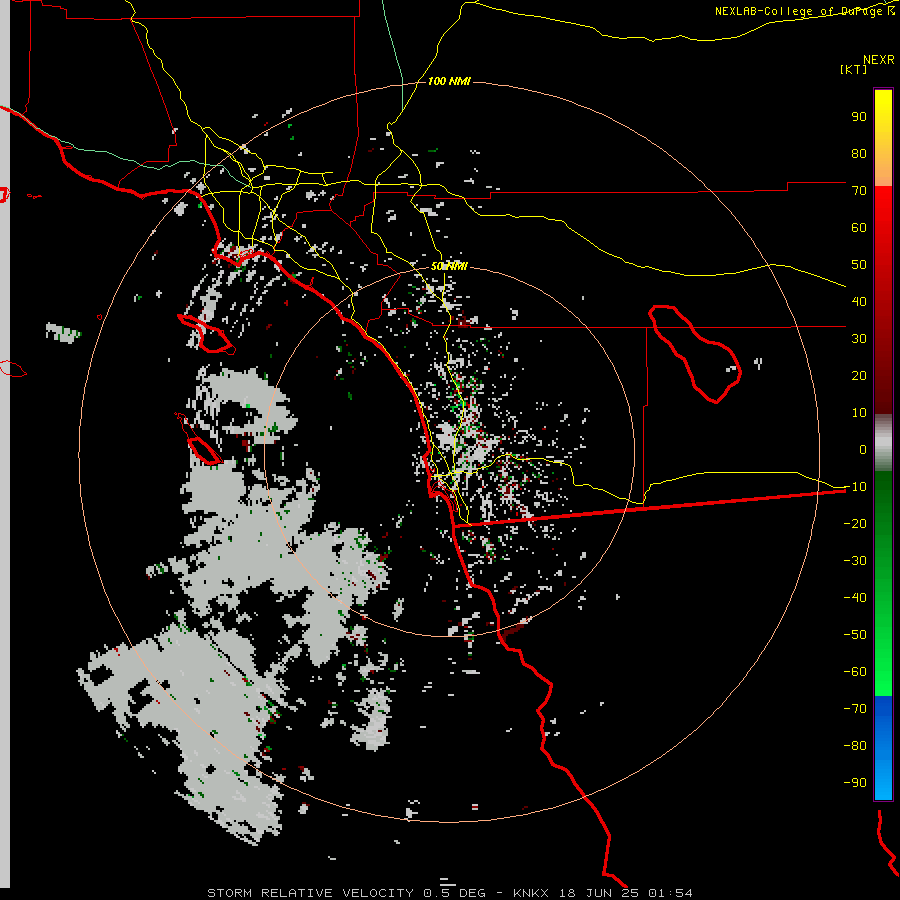Image resolution: width=900 pixels, height=900 pixels.
Task: Click the 50 NMI range ring label
Action: pos(449,266)
